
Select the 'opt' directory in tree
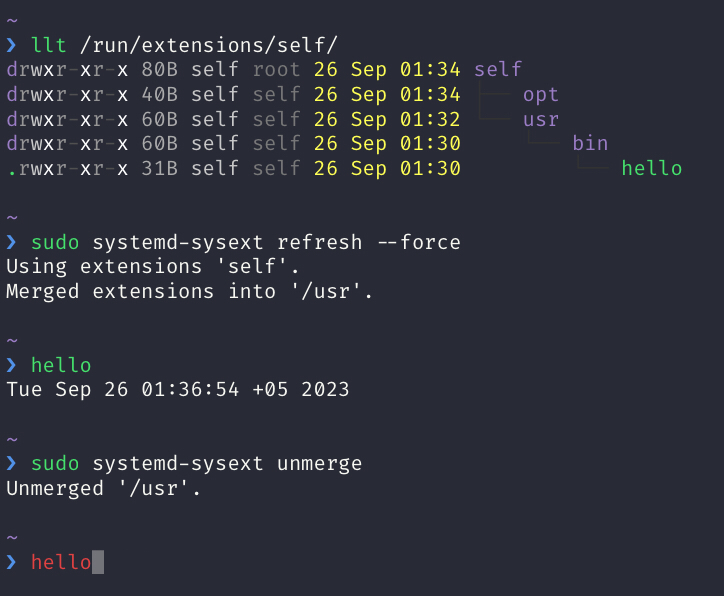(541, 95)
